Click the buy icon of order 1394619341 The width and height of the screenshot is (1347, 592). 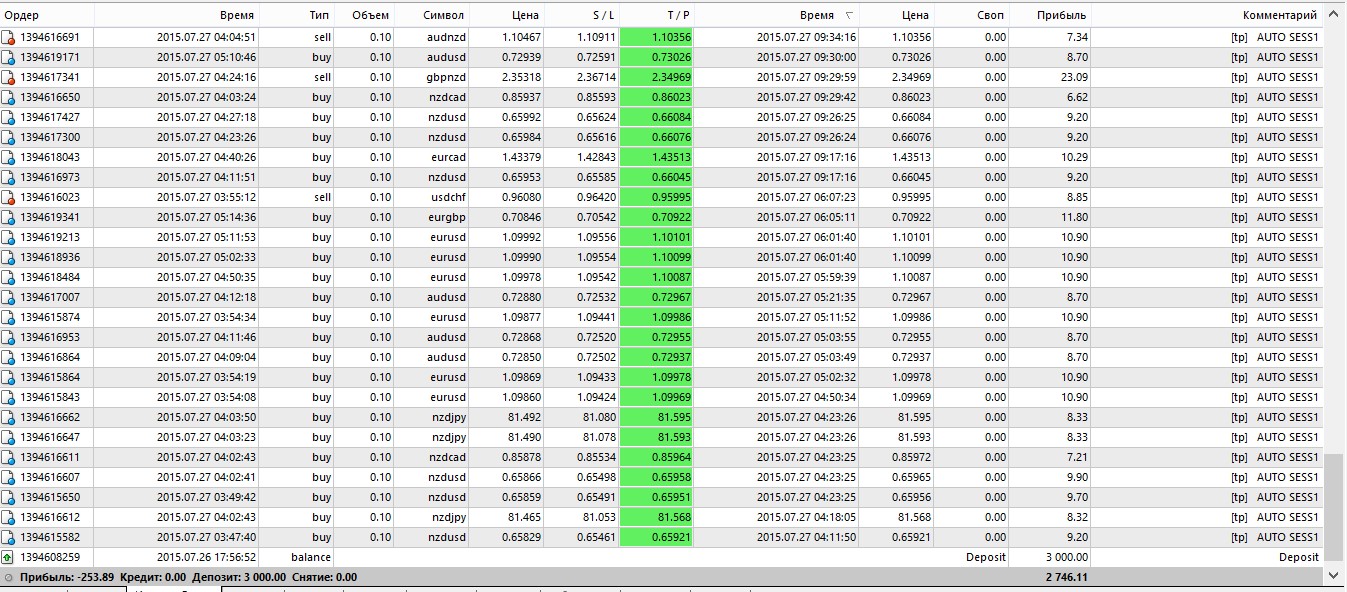click(x=9, y=217)
